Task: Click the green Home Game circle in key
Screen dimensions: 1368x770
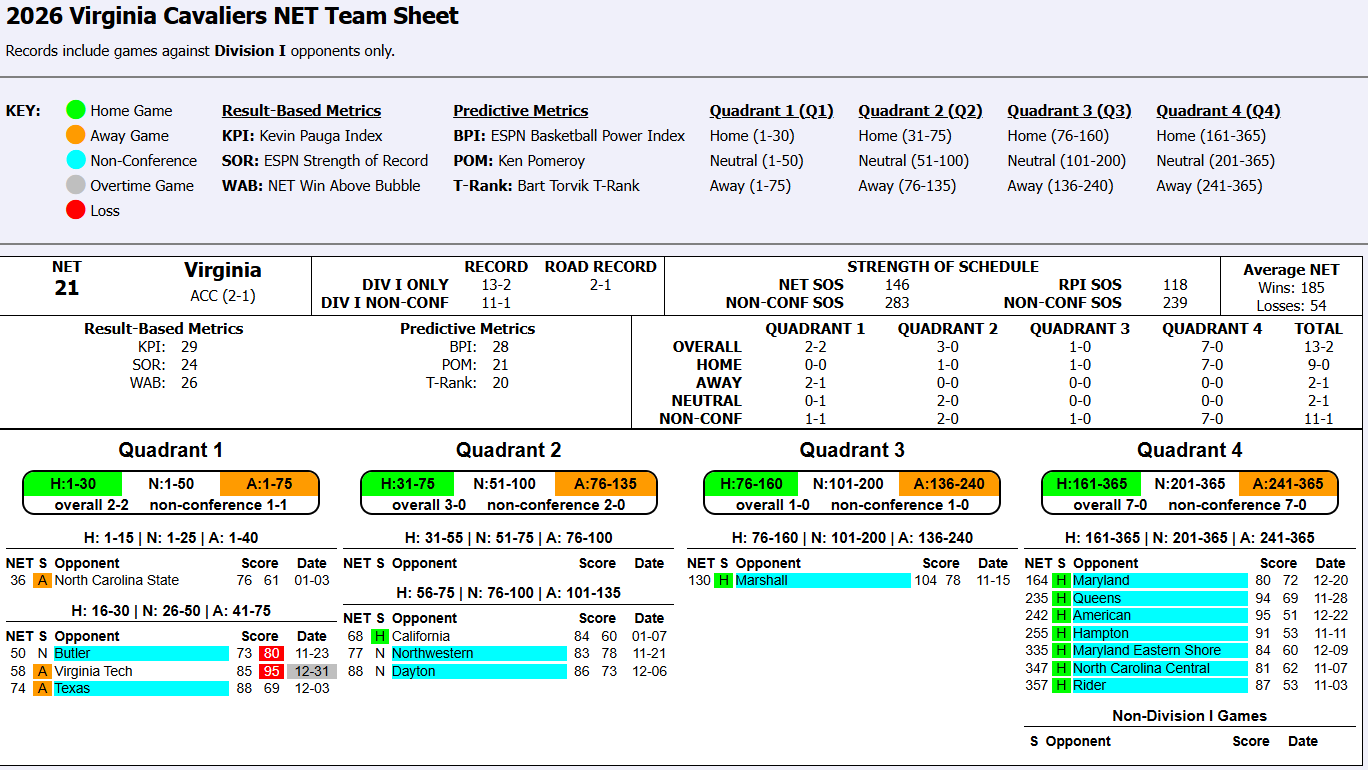Action: (75, 111)
